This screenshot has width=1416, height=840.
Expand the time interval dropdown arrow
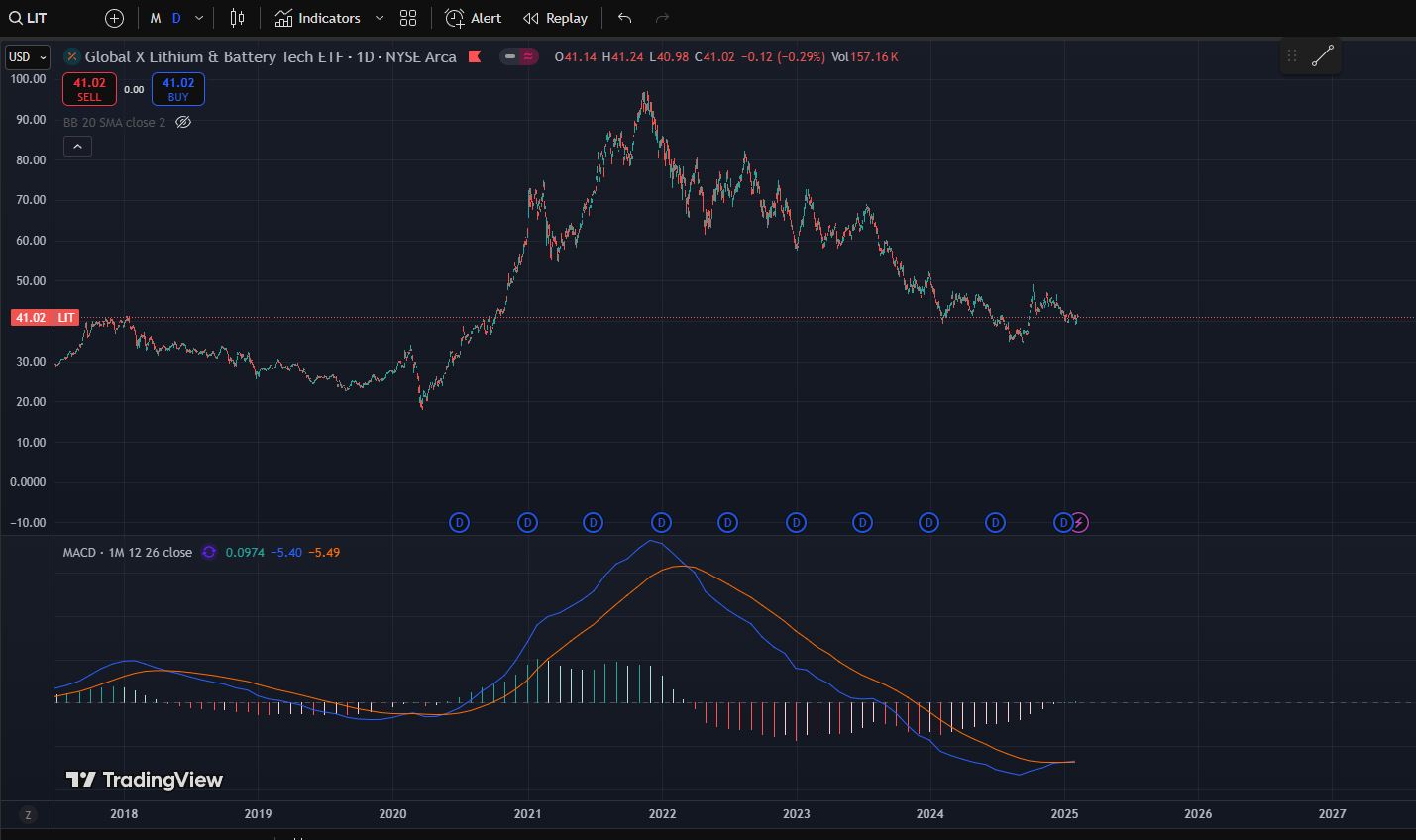click(x=199, y=18)
